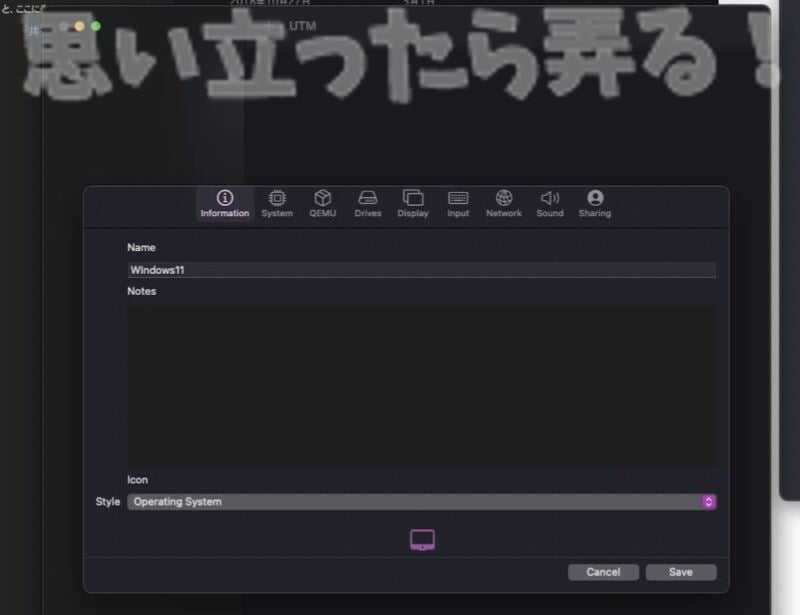This screenshot has width=800, height=615.
Task: Open the Sharing settings tab
Action: (x=594, y=204)
